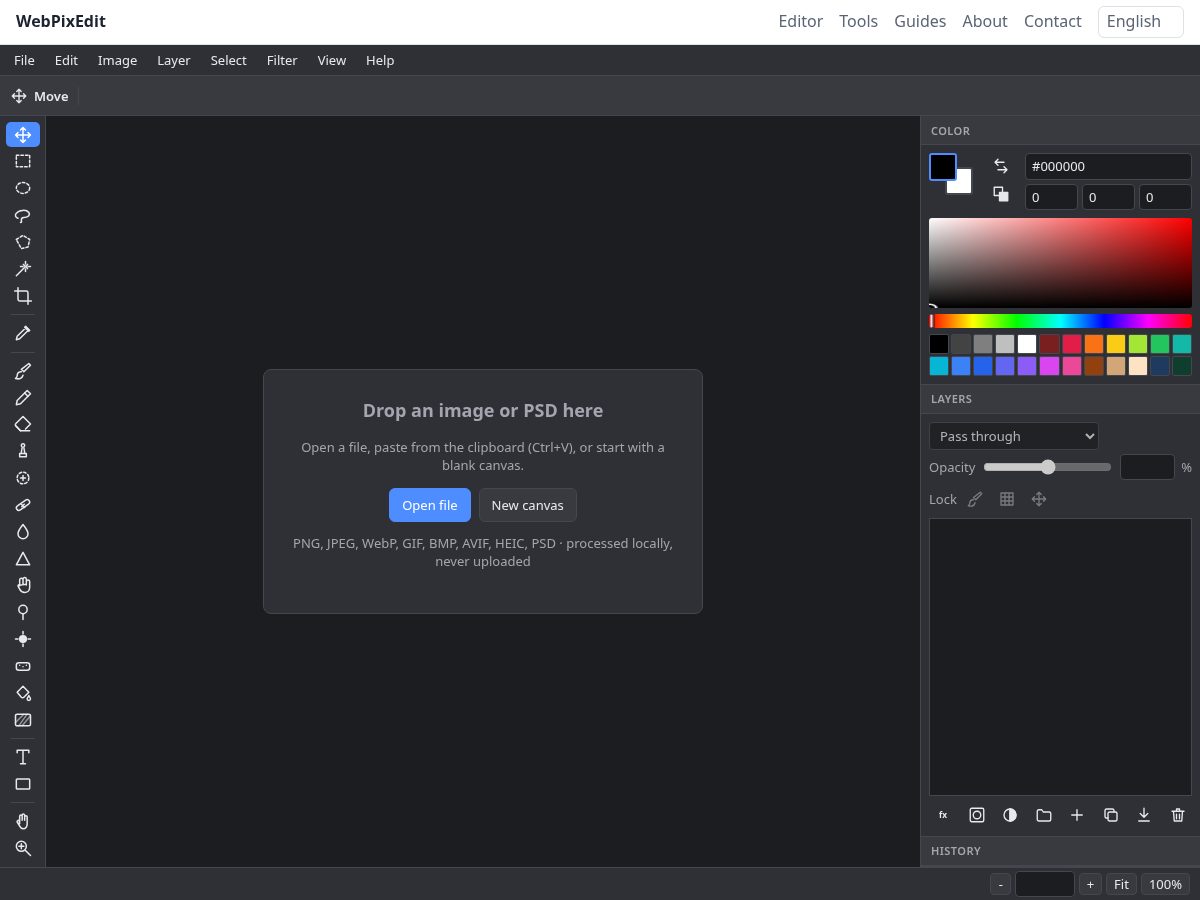Choose the Eyedropper tool
Viewport: 1200px width, 900px height.
pyautogui.click(x=23, y=333)
